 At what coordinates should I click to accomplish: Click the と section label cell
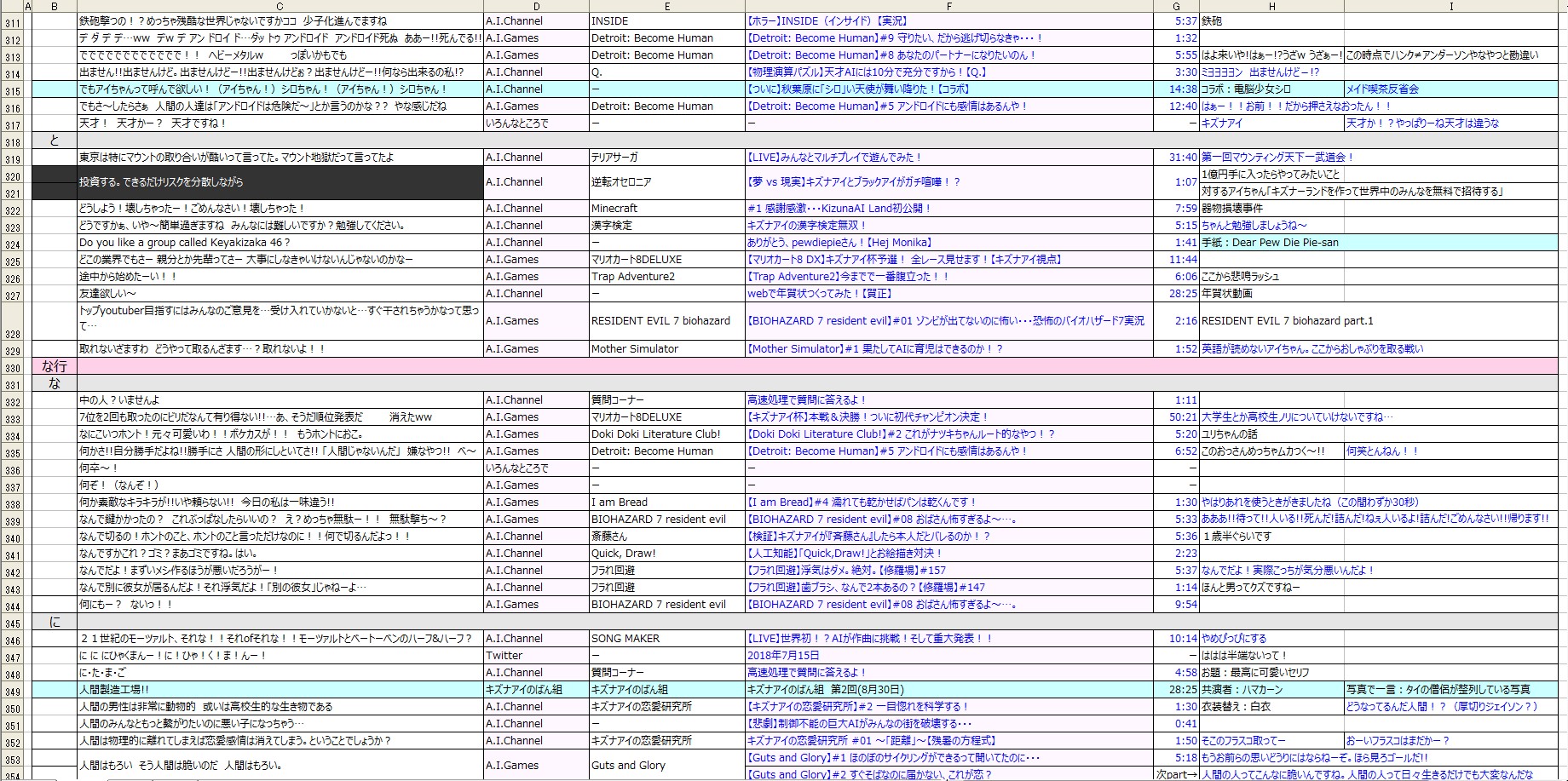point(55,140)
